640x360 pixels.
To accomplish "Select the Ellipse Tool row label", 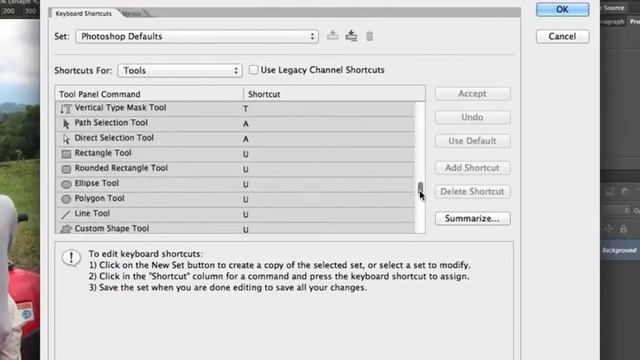I will (97, 183).
